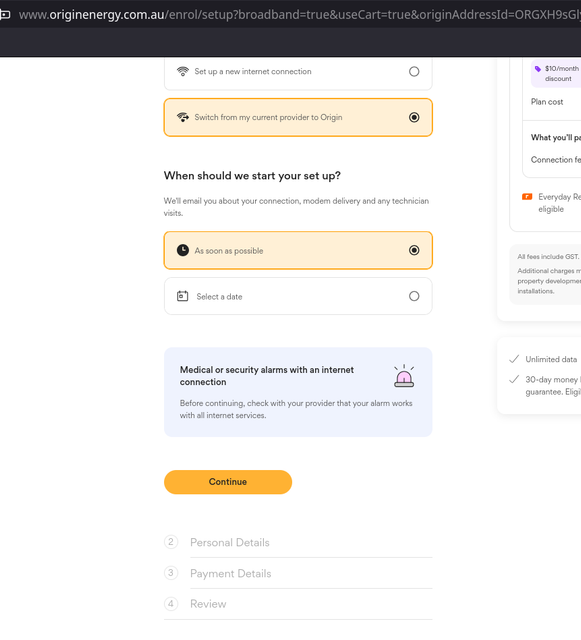Click the Continue button

228,482
